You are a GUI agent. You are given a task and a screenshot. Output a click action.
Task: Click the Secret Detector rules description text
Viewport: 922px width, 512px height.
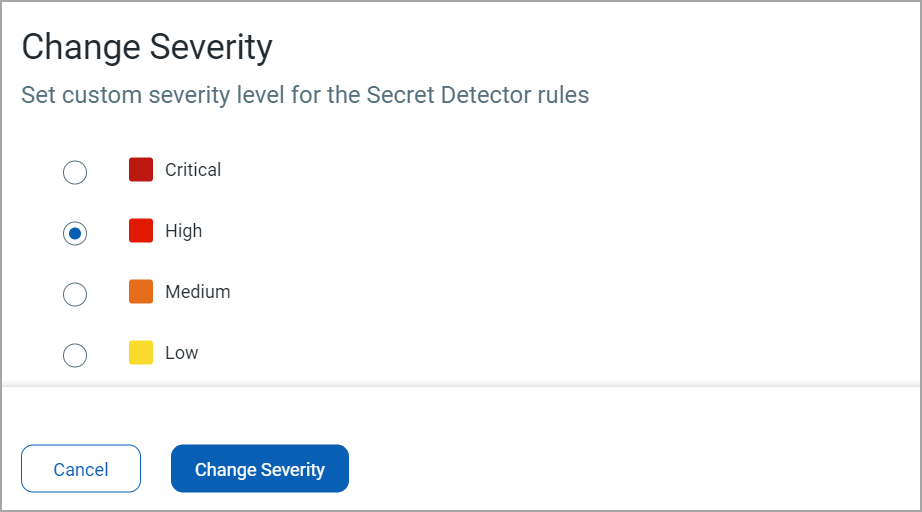pos(305,96)
